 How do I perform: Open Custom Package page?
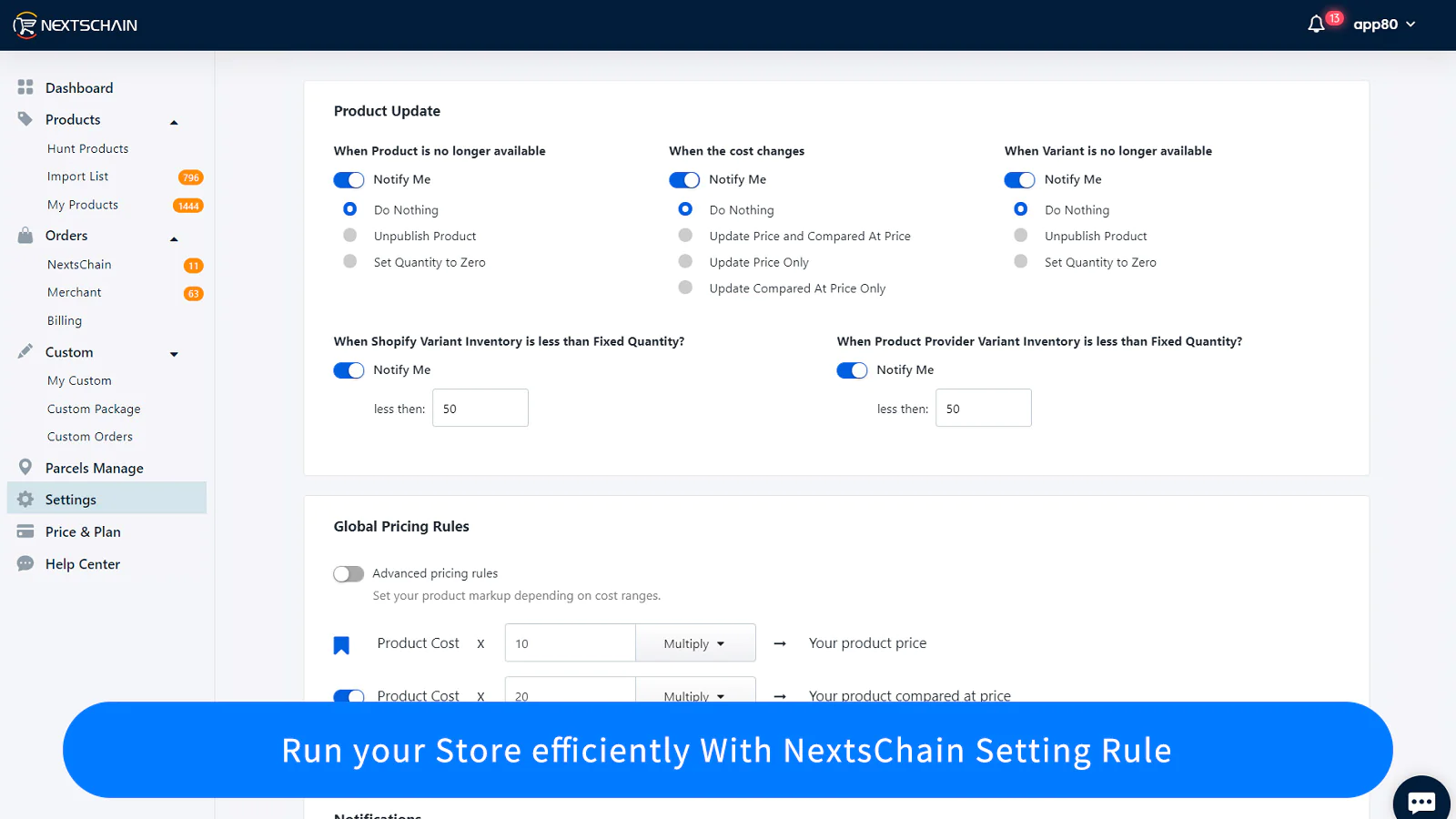pos(94,409)
